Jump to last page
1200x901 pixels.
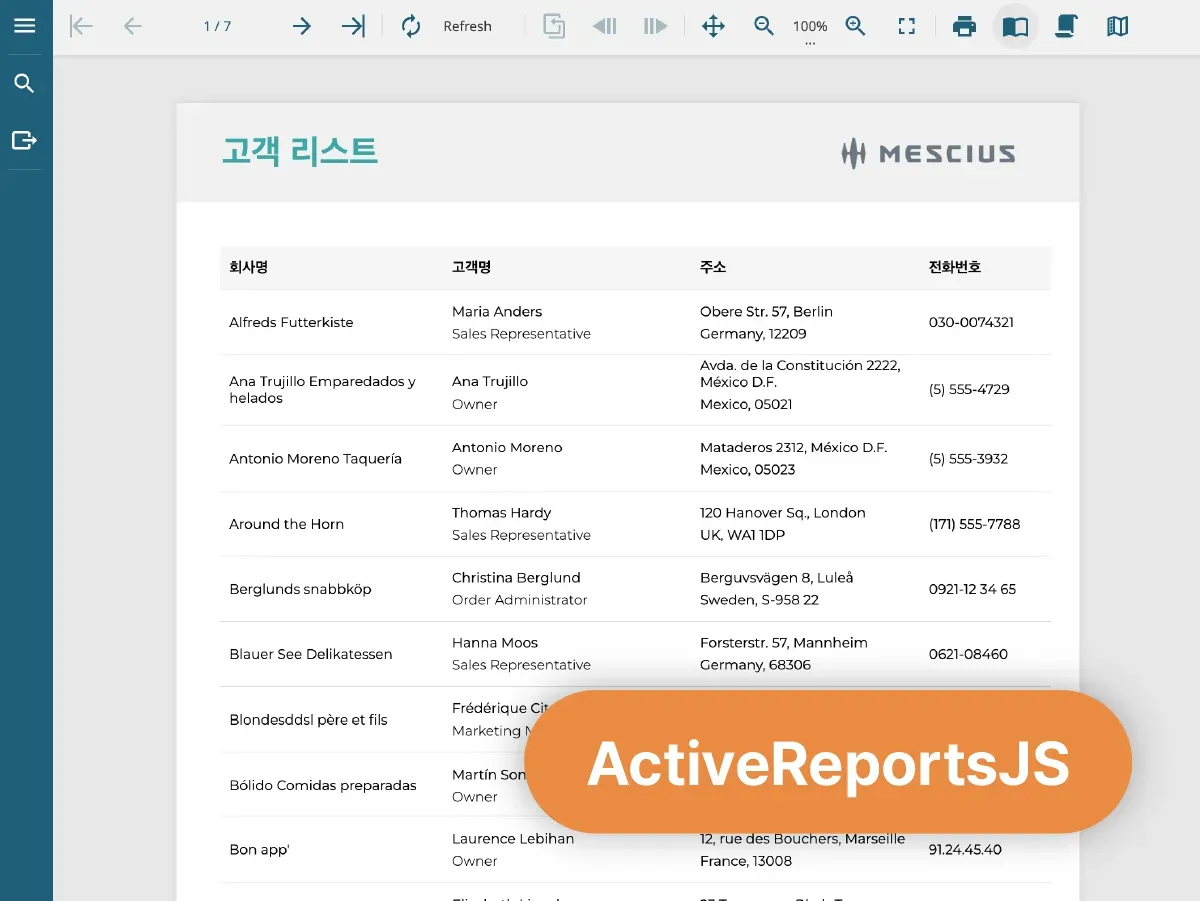353,26
